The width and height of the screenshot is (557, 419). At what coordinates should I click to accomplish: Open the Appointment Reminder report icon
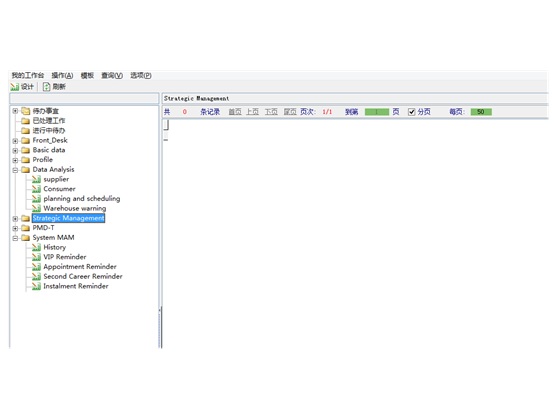[x=36, y=267]
